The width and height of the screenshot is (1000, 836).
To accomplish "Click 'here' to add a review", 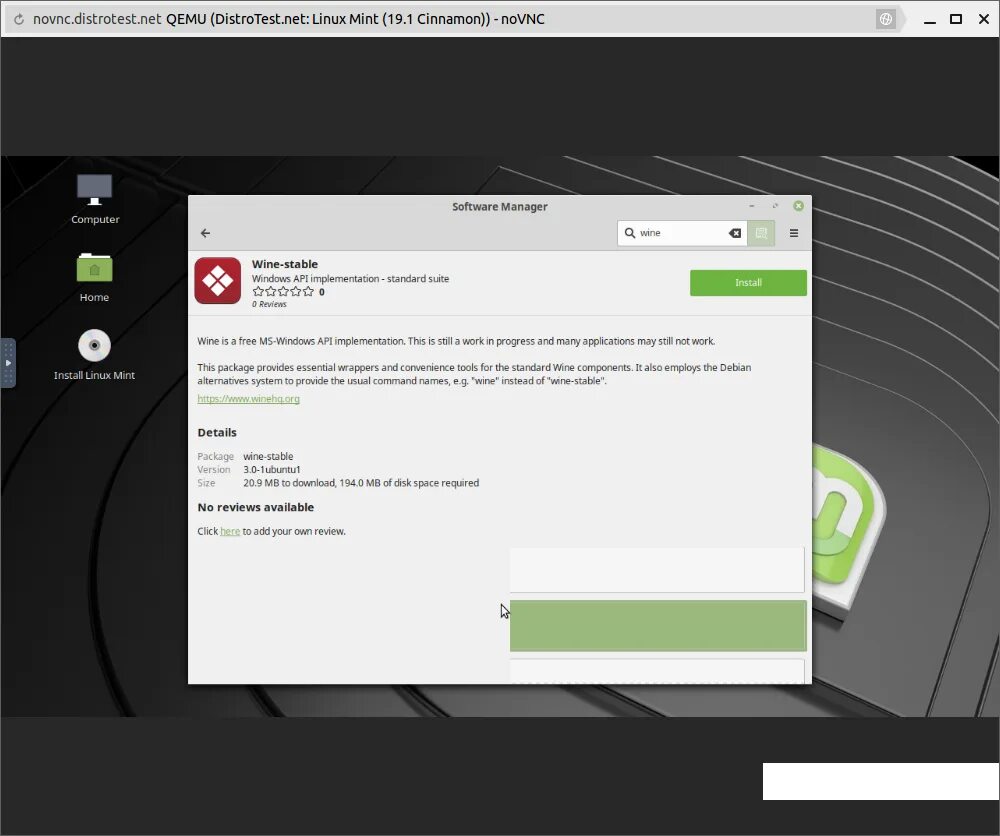I will 230,531.
